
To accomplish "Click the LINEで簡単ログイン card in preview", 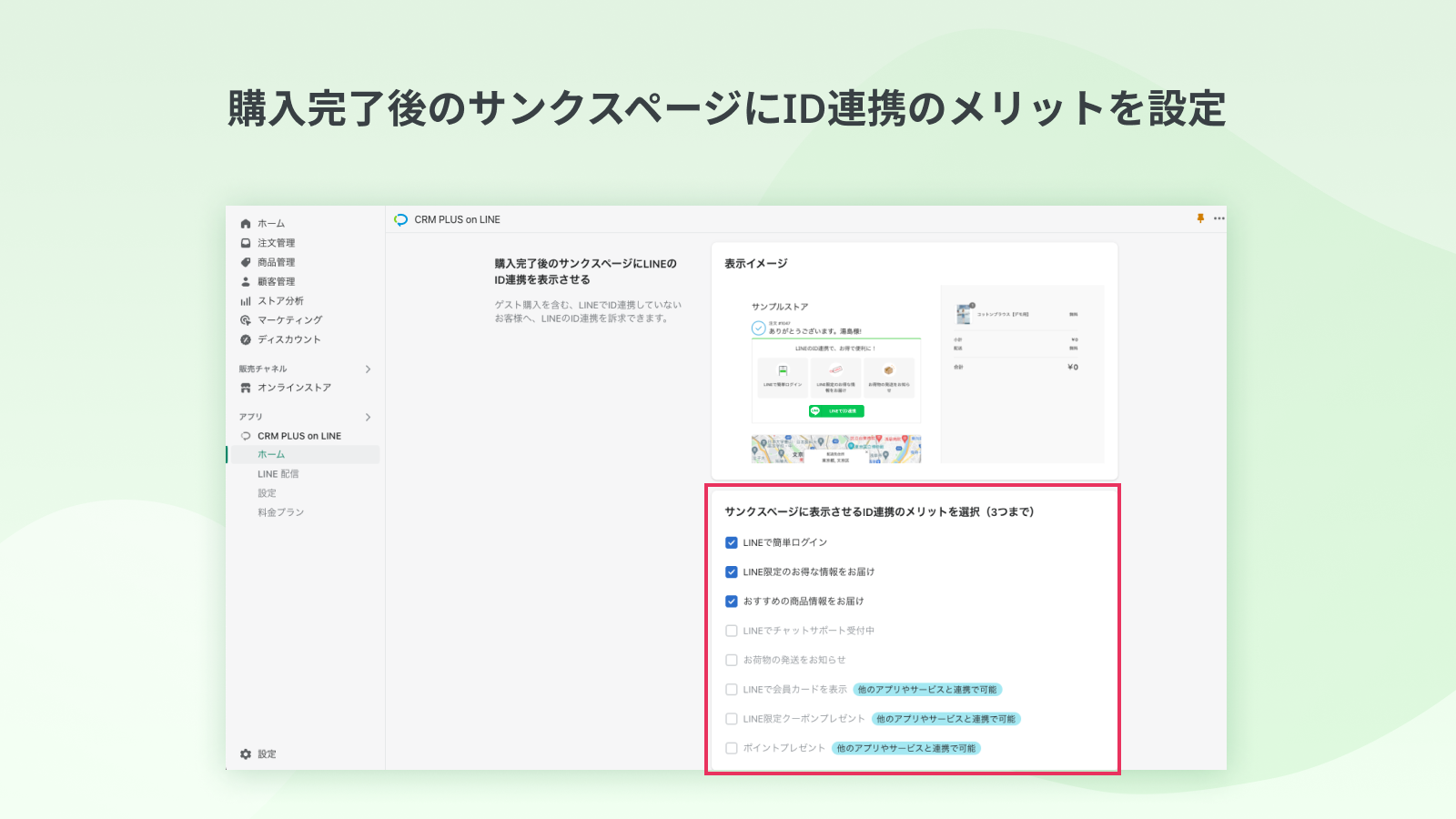I will pyautogui.click(x=783, y=376).
